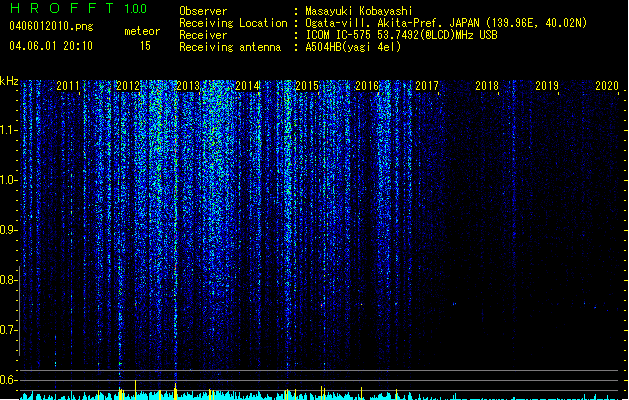Click the observer name Masayuki Kobayashi
Screen dimensions: 629x400
pyautogui.click(x=359, y=11)
